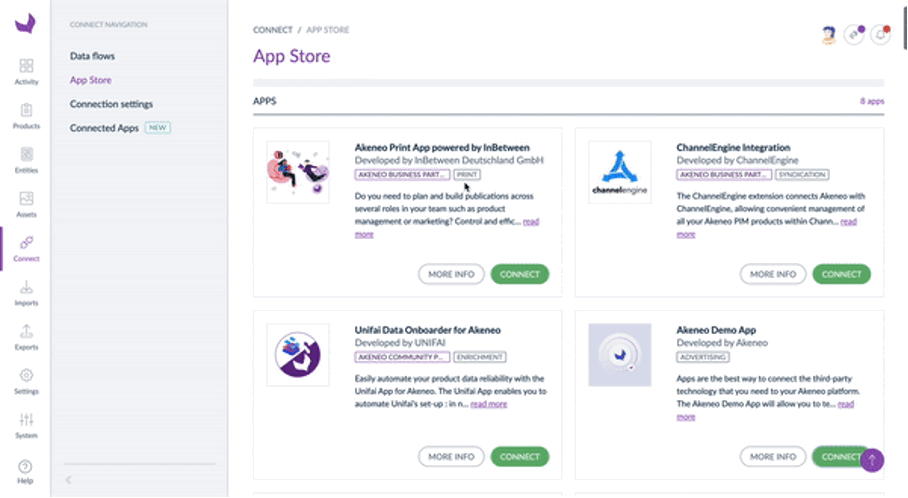
Task: Open the Entities section
Action: tap(26, 159)
